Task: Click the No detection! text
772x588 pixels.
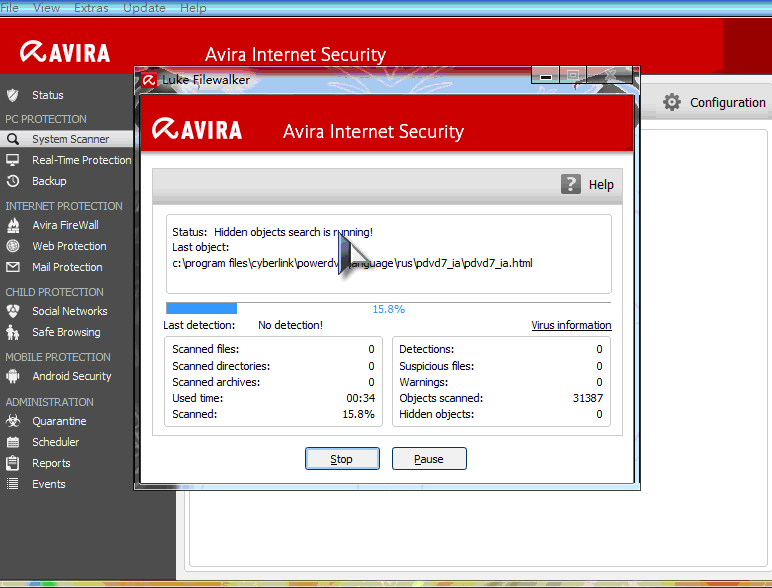Action: tap(290, 325)
